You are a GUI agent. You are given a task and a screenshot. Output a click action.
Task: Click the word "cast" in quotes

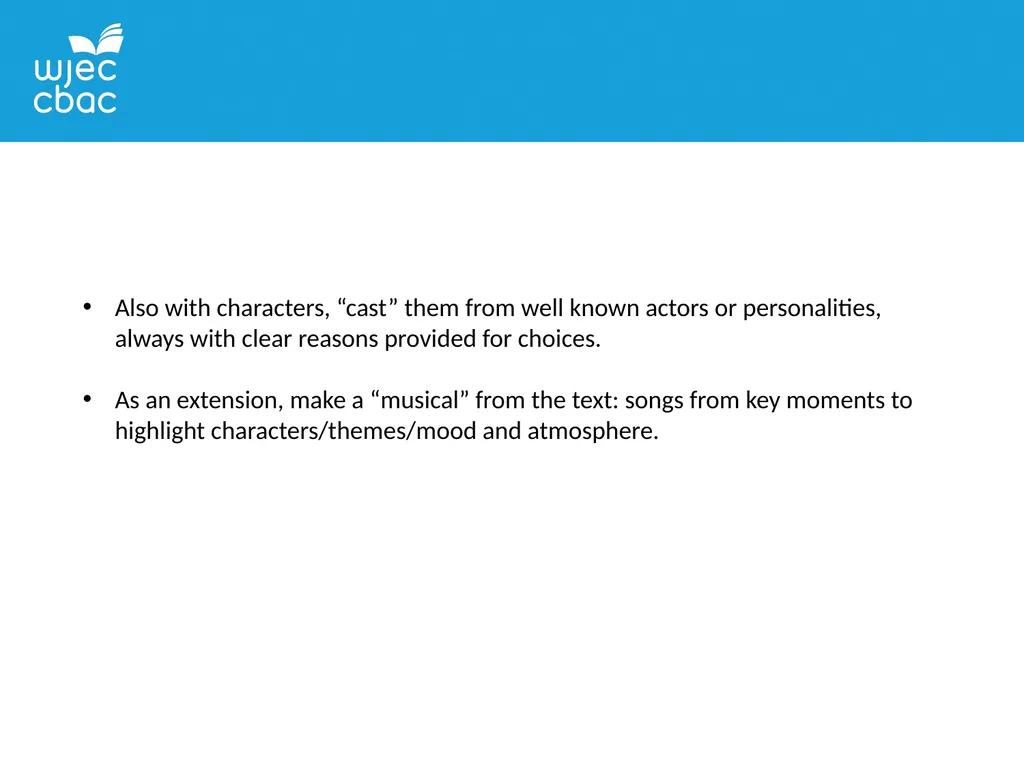368,308
